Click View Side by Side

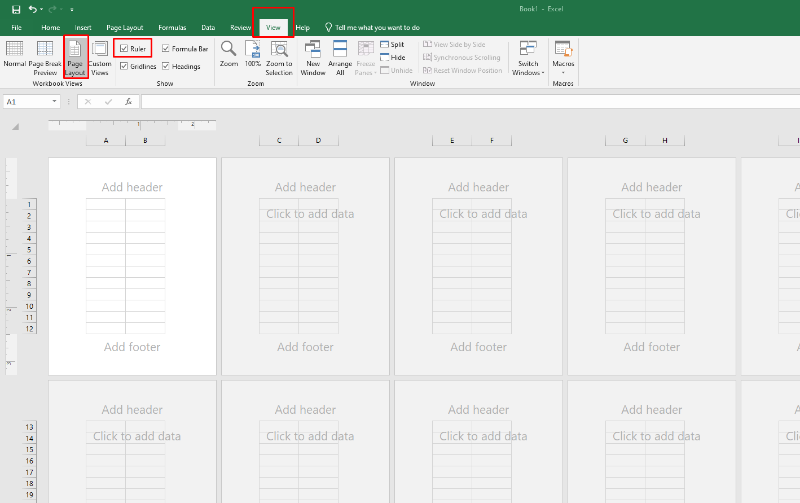tap(454, 44)
